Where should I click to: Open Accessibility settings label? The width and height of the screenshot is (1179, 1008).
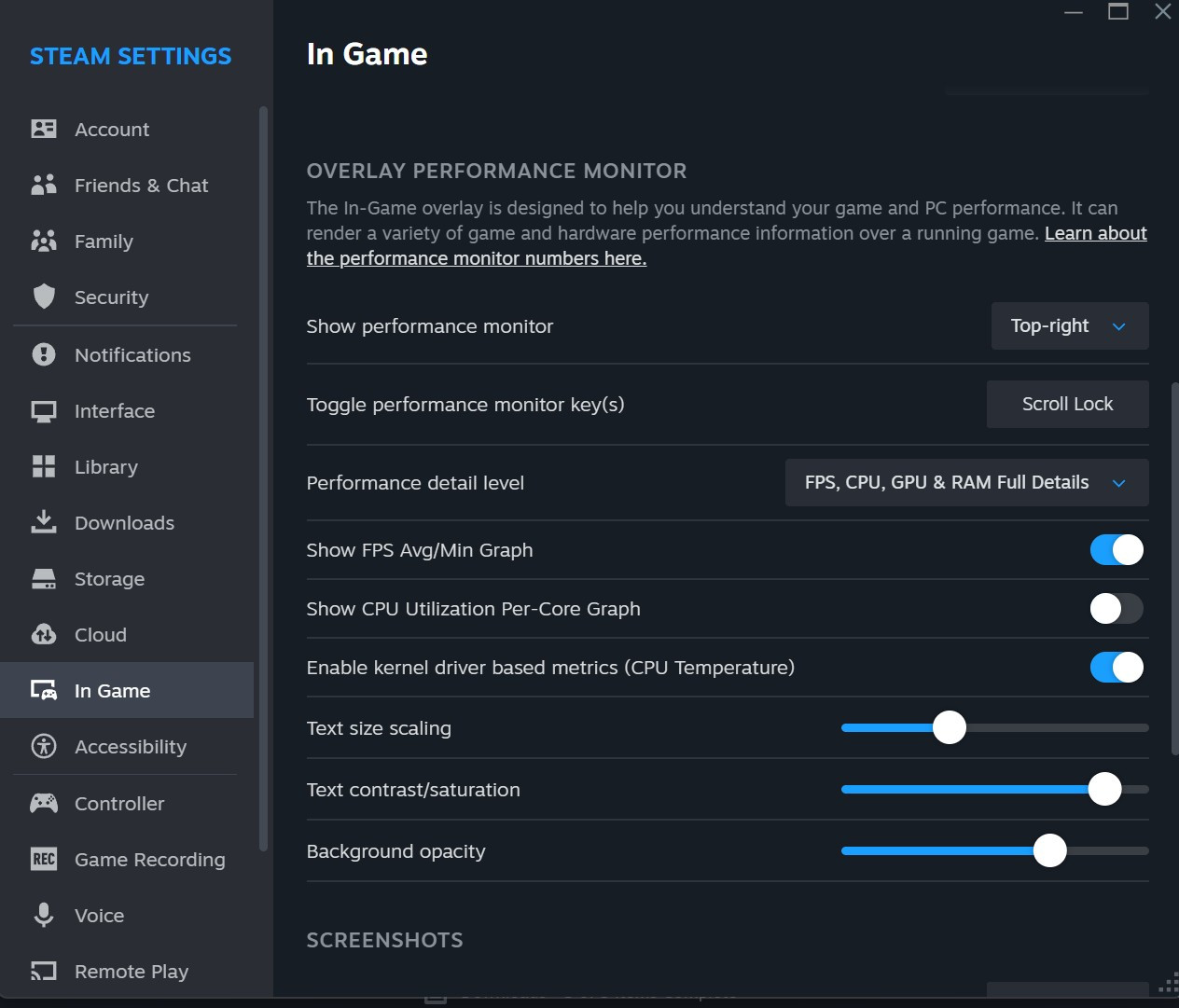[131, 747]
